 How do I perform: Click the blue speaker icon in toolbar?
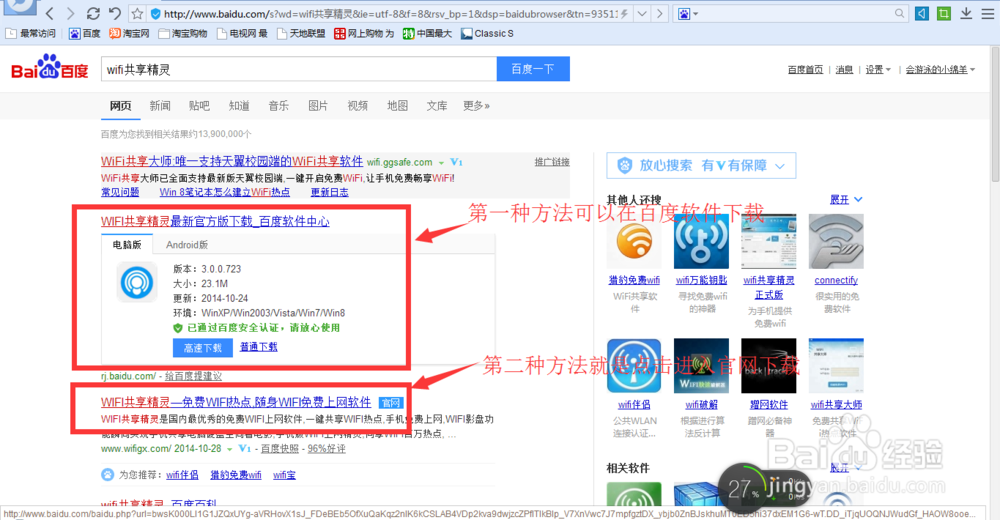point(922,13)
